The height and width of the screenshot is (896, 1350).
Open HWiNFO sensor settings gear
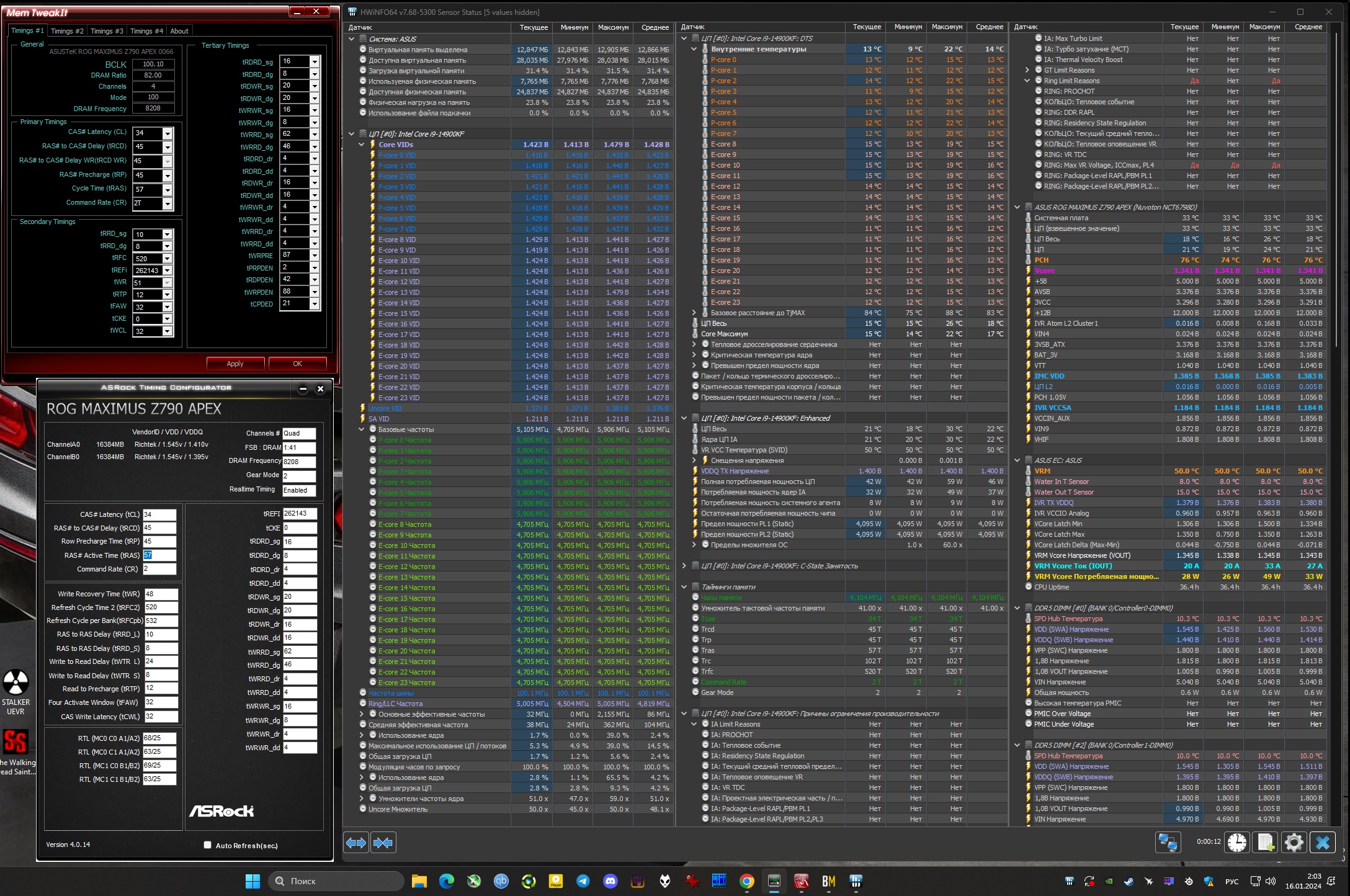1294,843
